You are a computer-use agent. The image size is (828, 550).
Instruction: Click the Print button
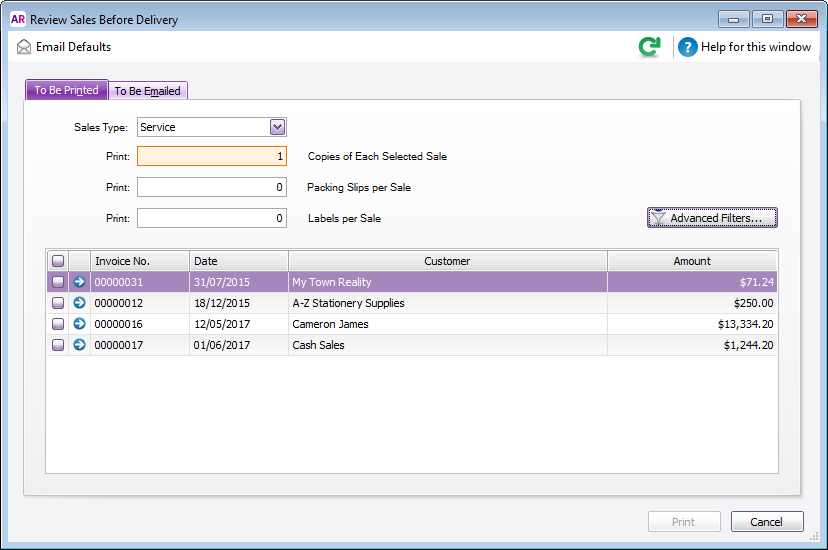(x=684, y=522)
